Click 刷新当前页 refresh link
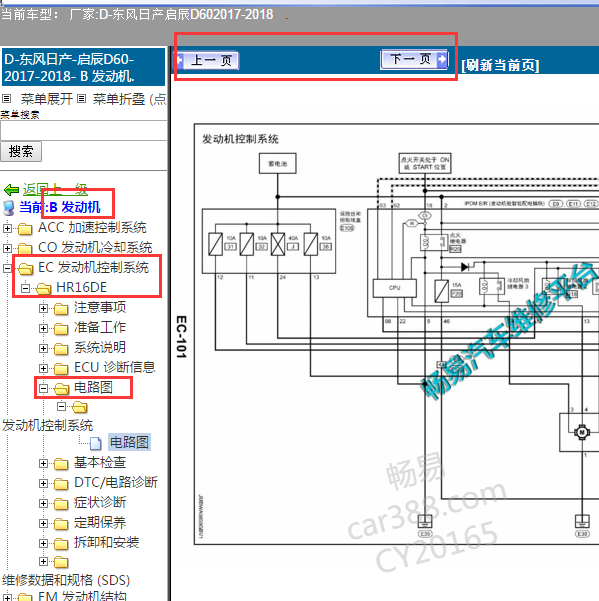 (500, 65)
